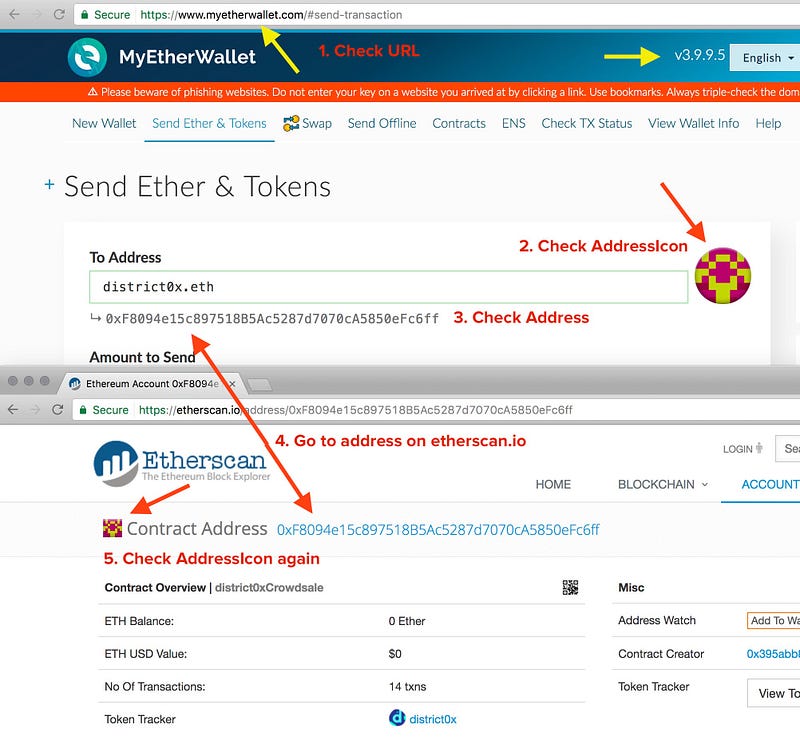Open the Check TX Status tab
Screen dimensions: 800x748
pyautogui.click(x=587, y=123)
